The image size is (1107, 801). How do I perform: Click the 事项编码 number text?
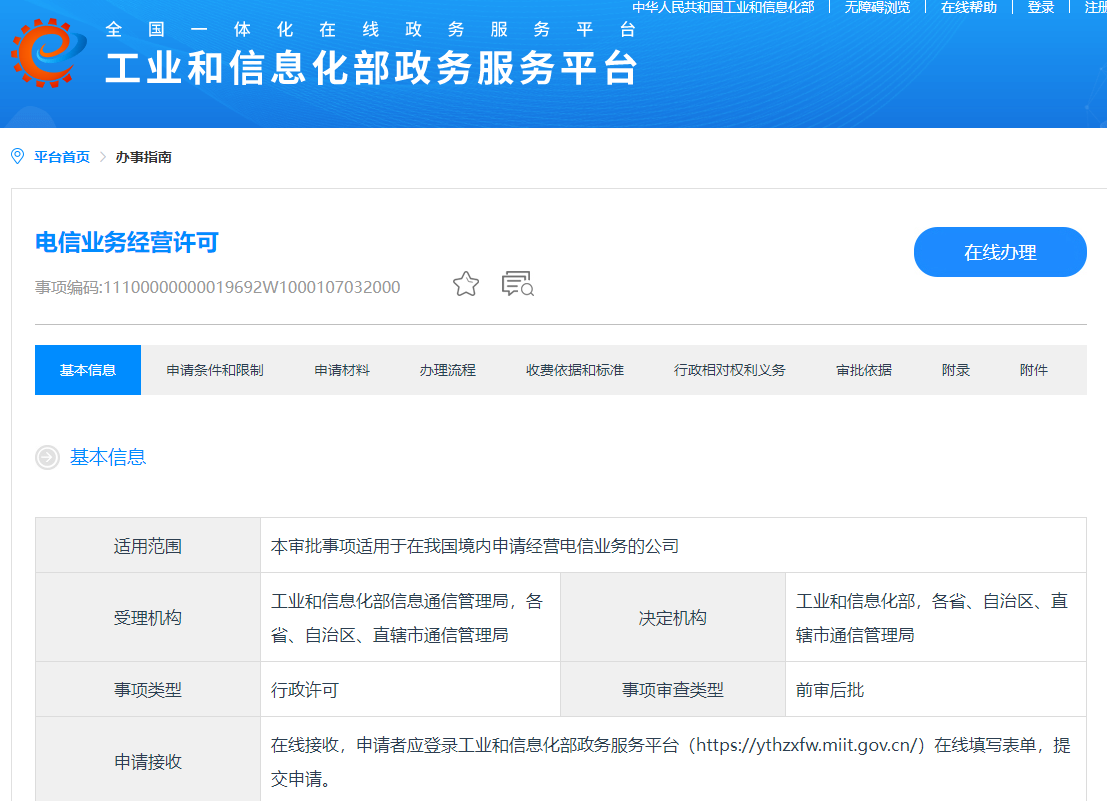point(217,287)
